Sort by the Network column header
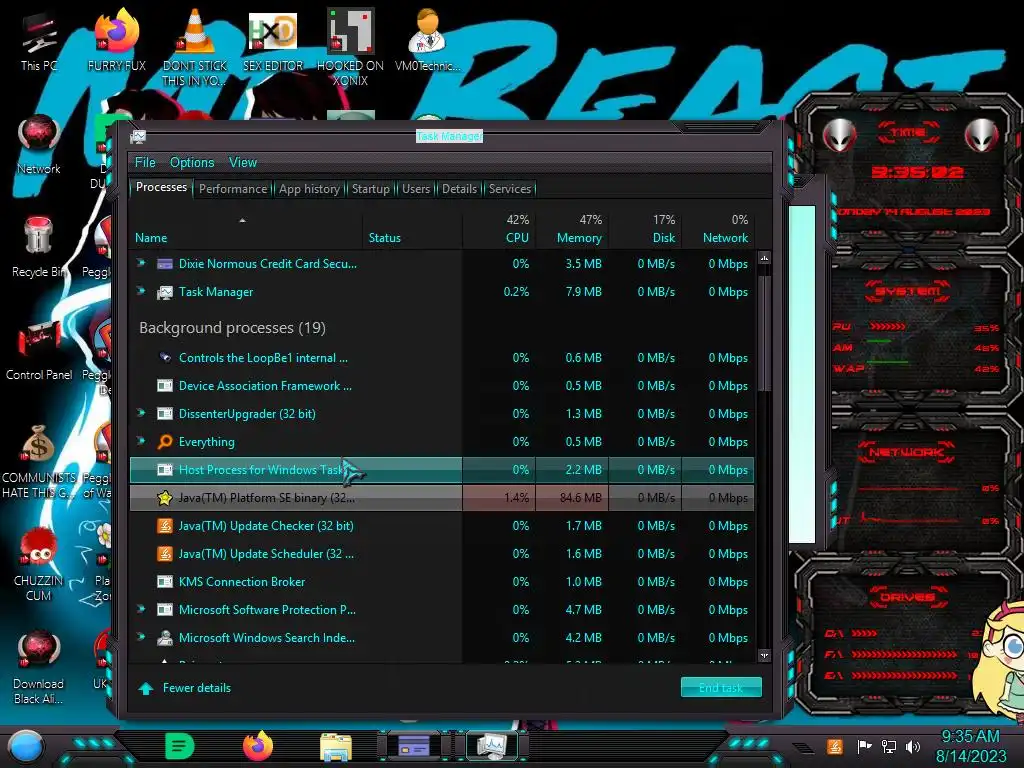This screenshot has height=768, width=1024. (x=718, y=229)
